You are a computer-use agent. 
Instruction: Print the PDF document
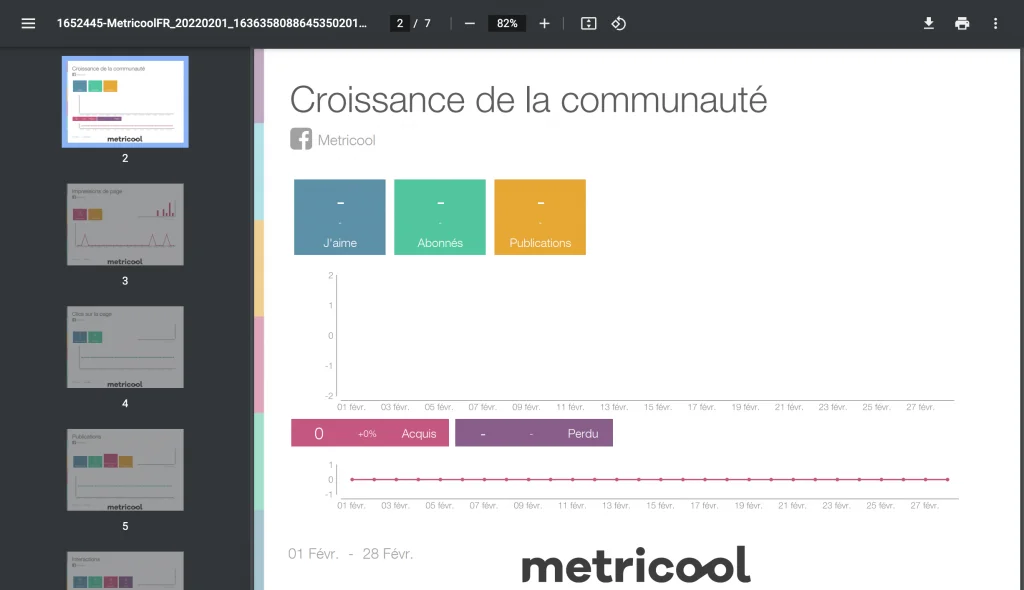(x=962, y=24)
